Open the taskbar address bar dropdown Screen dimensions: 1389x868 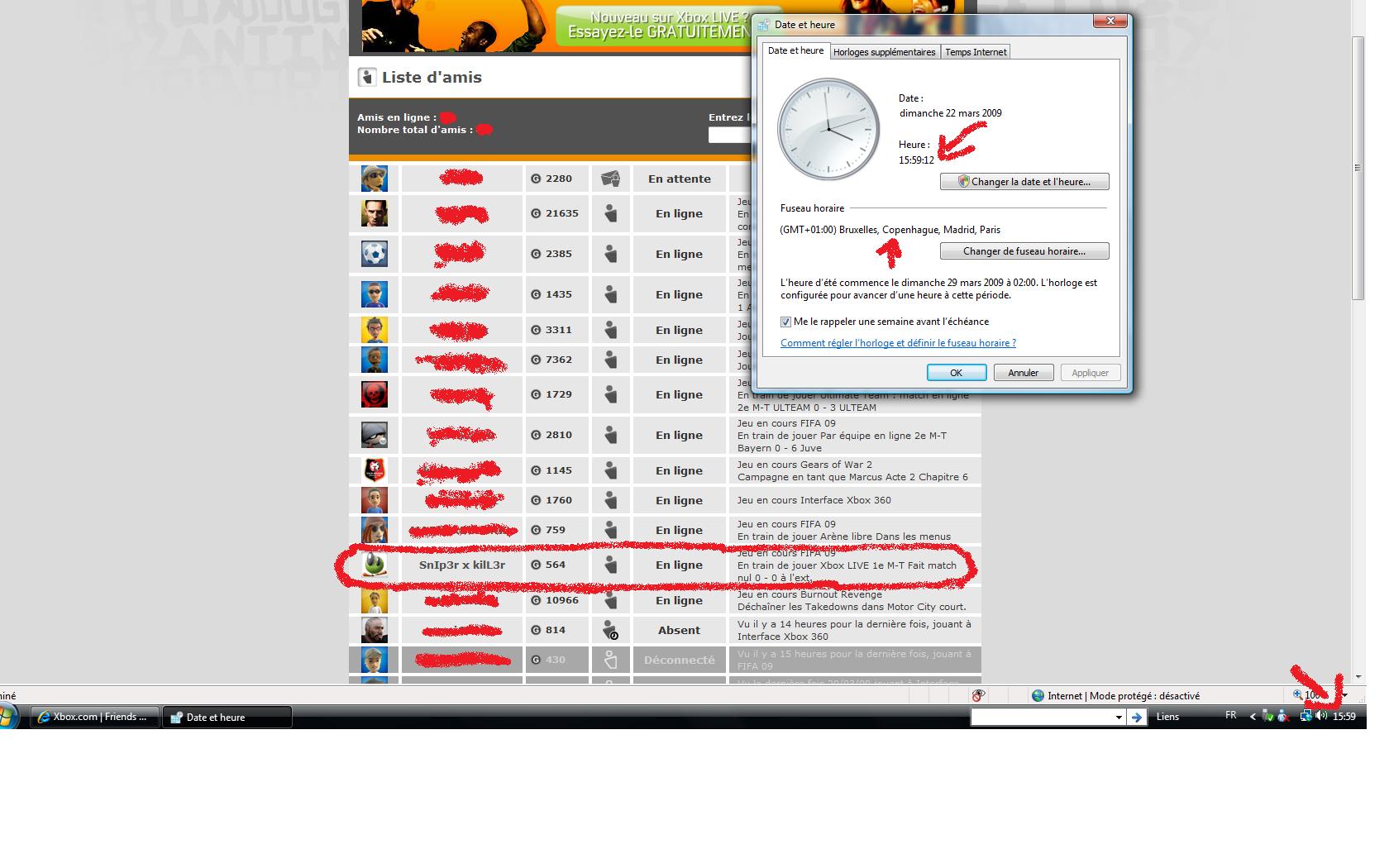[1119, 718]
